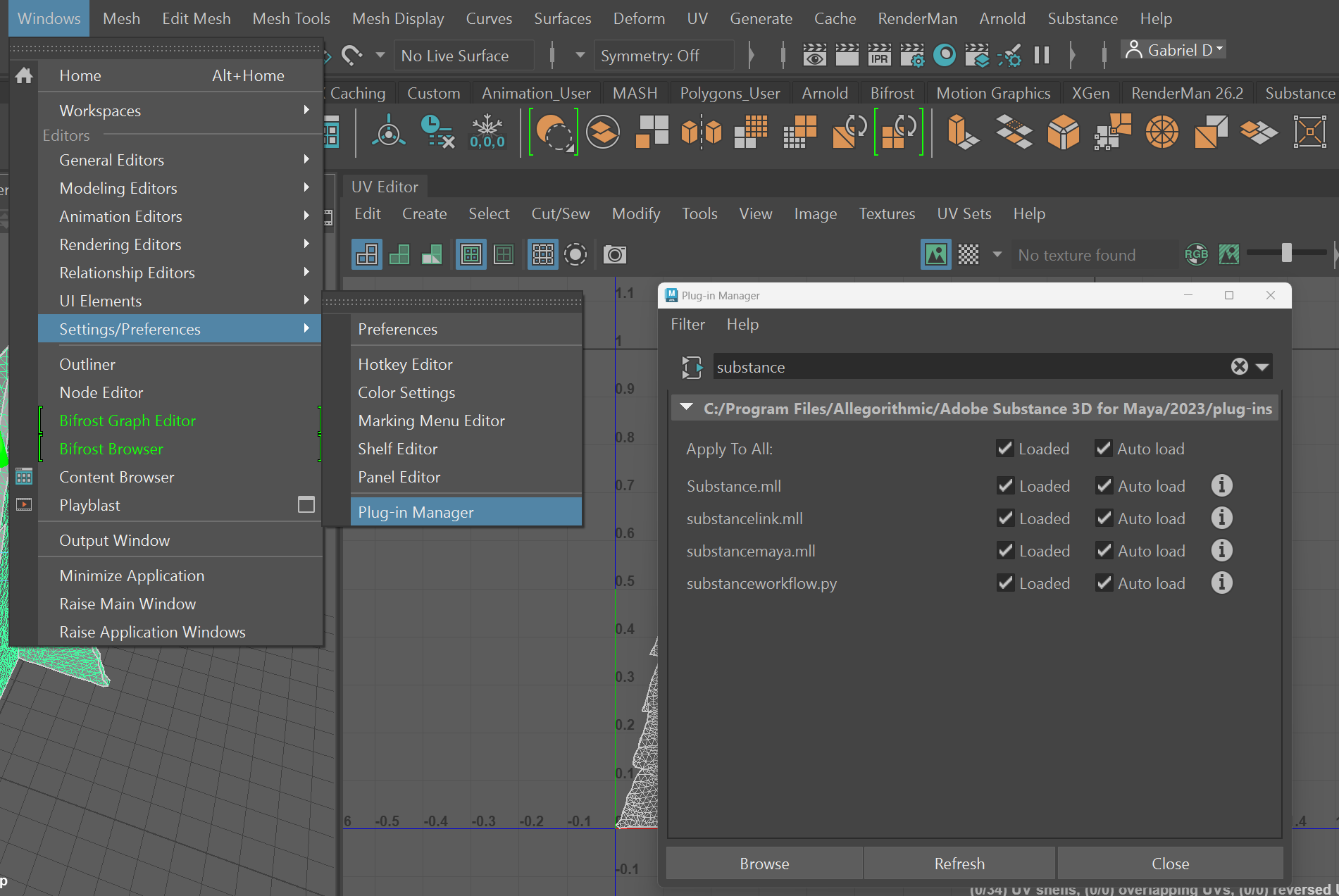
Task: Expand the Rendering Editors submenu
Action: (x=180, y=244)
